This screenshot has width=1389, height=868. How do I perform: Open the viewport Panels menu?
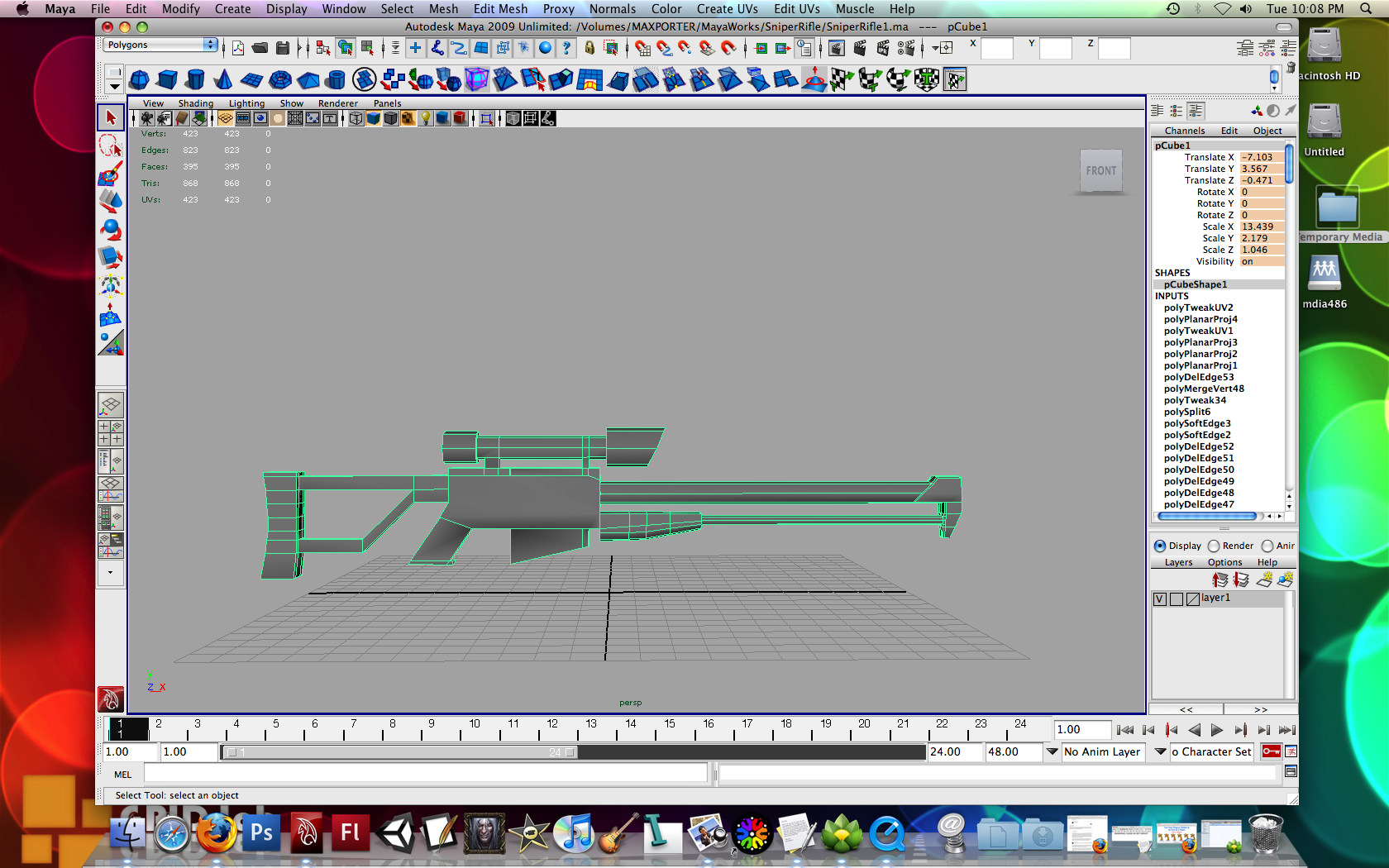click(x=387, y=103)
